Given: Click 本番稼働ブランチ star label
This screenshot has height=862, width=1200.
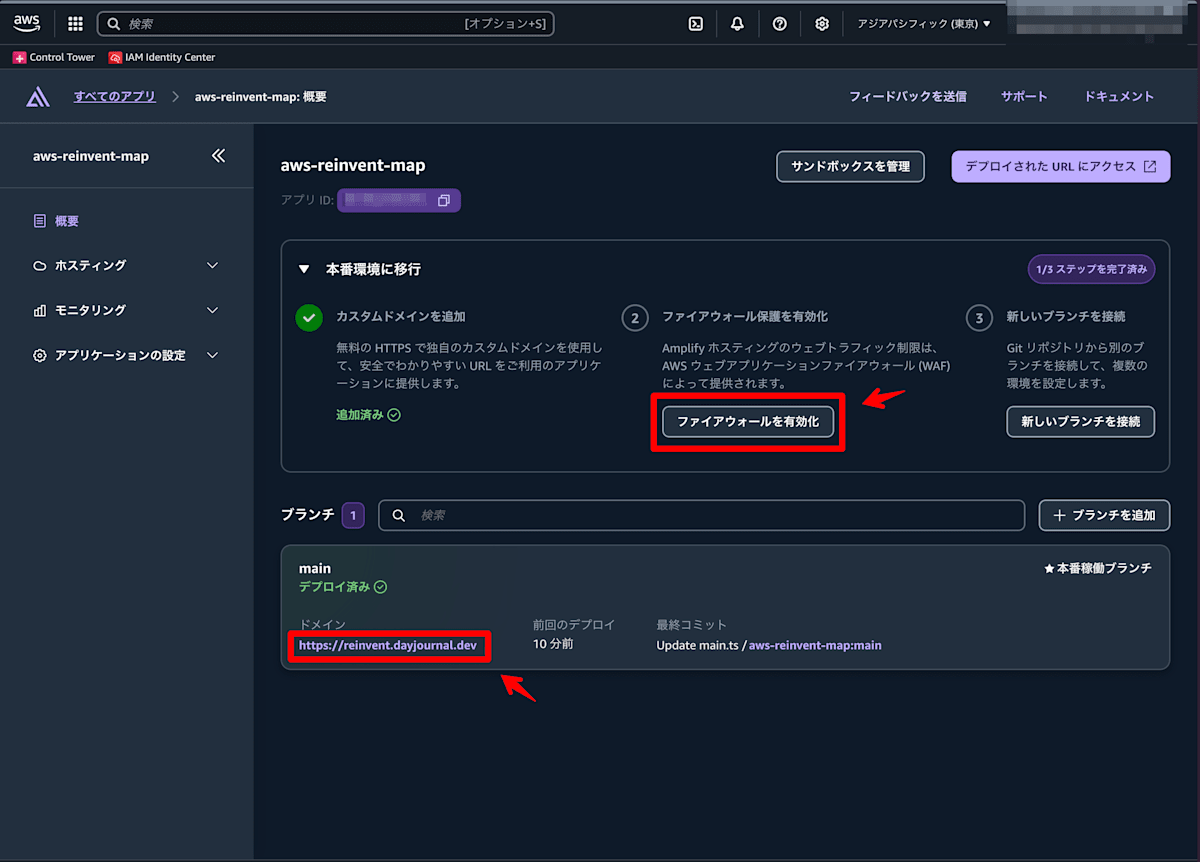Looking at the screenshot, I should pos(1098,568).
